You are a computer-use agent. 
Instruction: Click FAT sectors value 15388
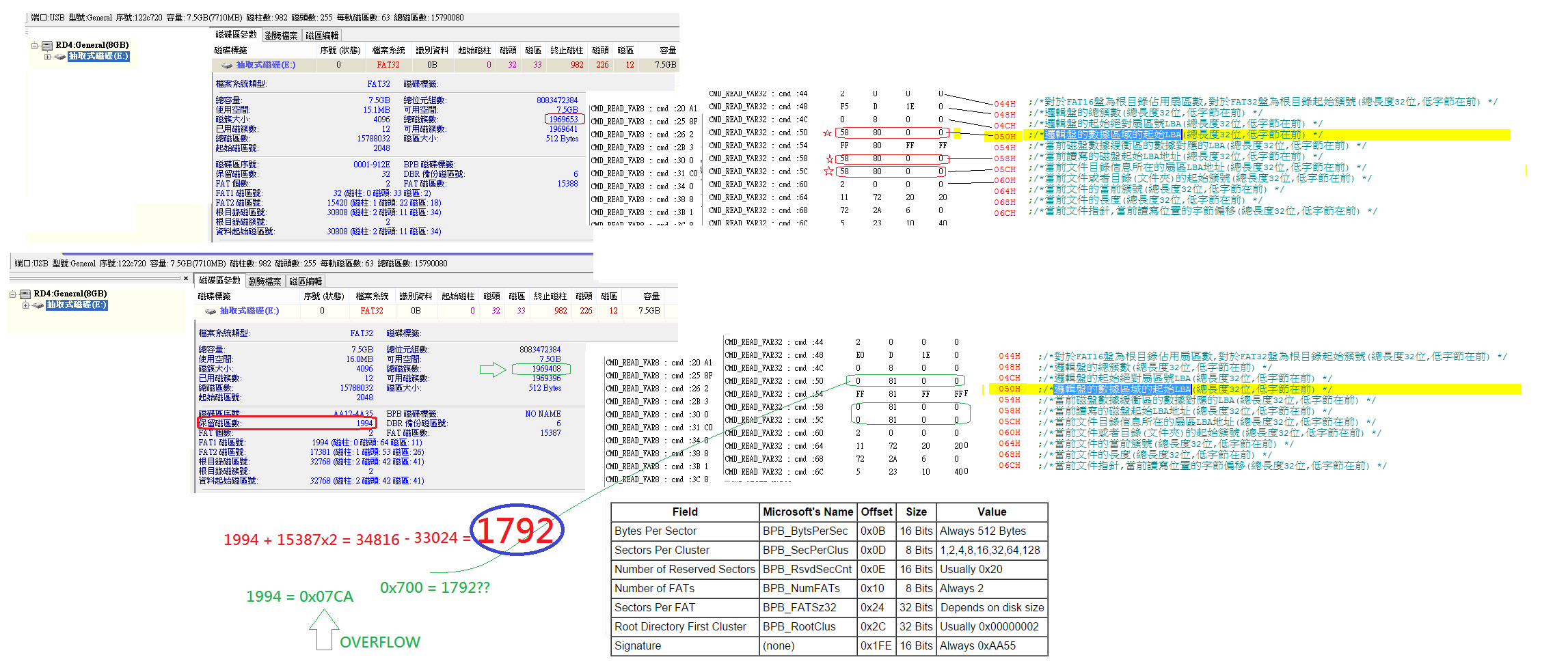567,184
